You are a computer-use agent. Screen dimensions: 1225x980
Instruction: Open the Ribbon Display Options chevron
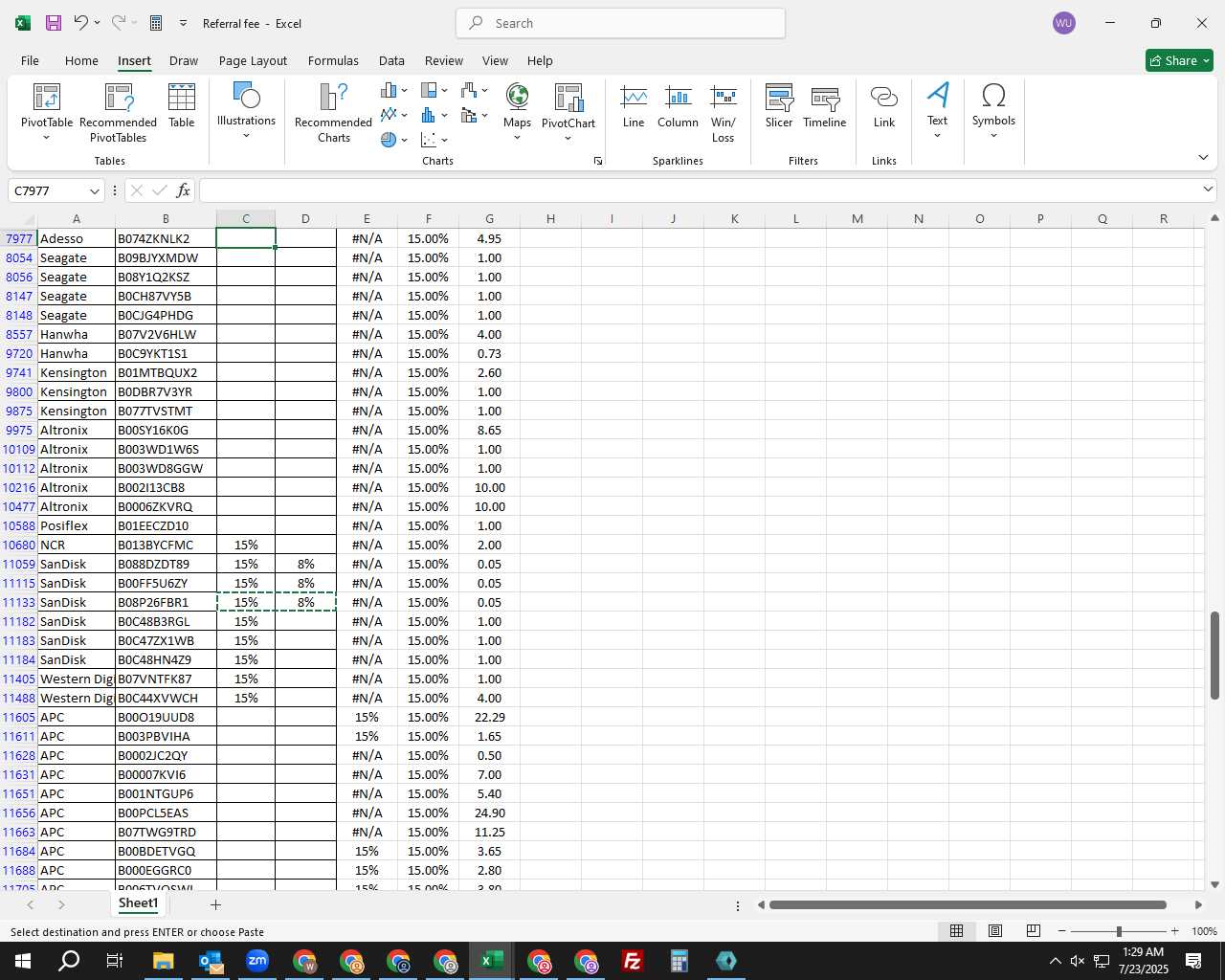point(1203,158)
